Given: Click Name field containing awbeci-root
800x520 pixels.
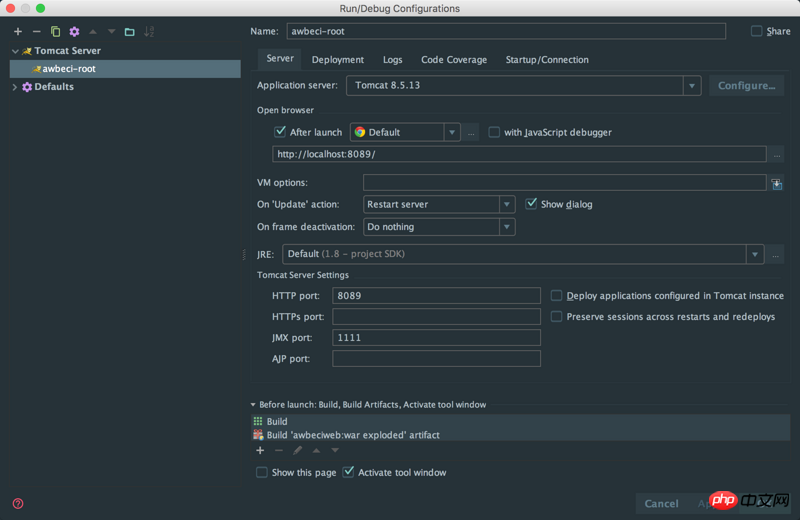Looking at the screenshot, I should tap(506, 31).
